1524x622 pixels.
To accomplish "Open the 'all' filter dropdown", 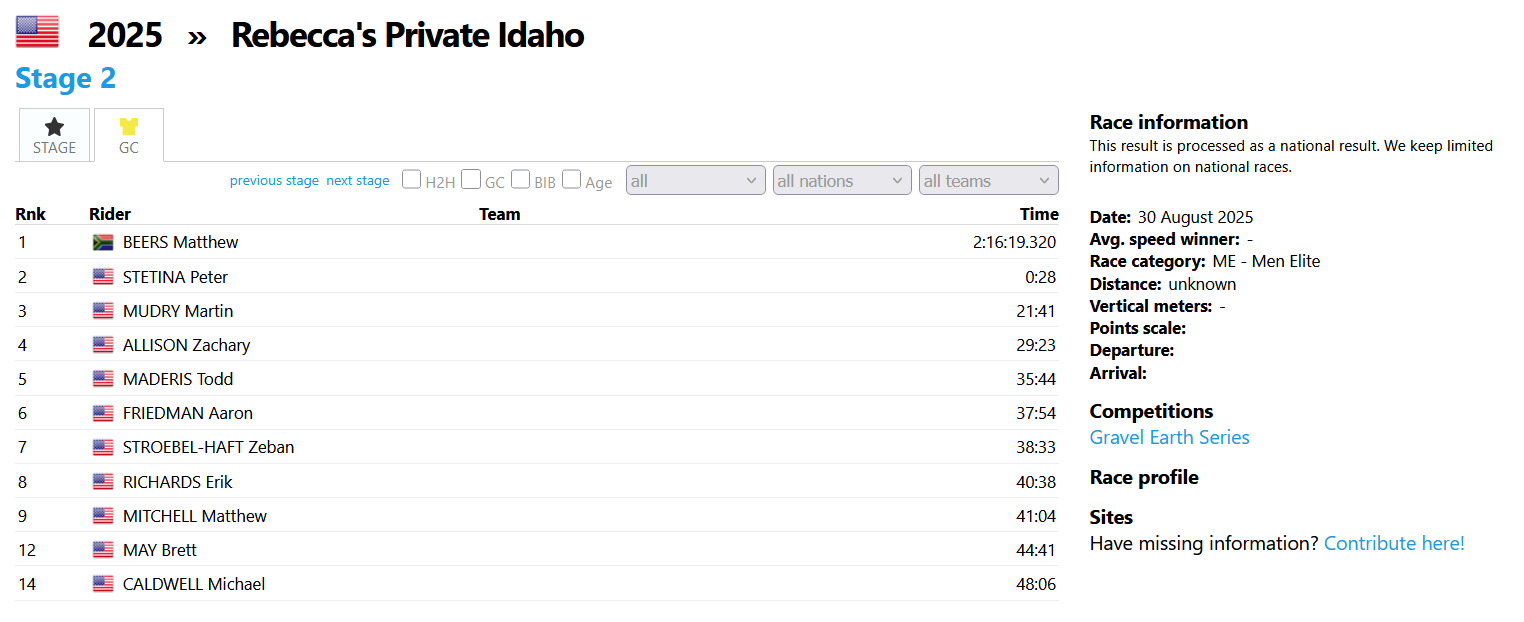I will [x=695, y=181].
